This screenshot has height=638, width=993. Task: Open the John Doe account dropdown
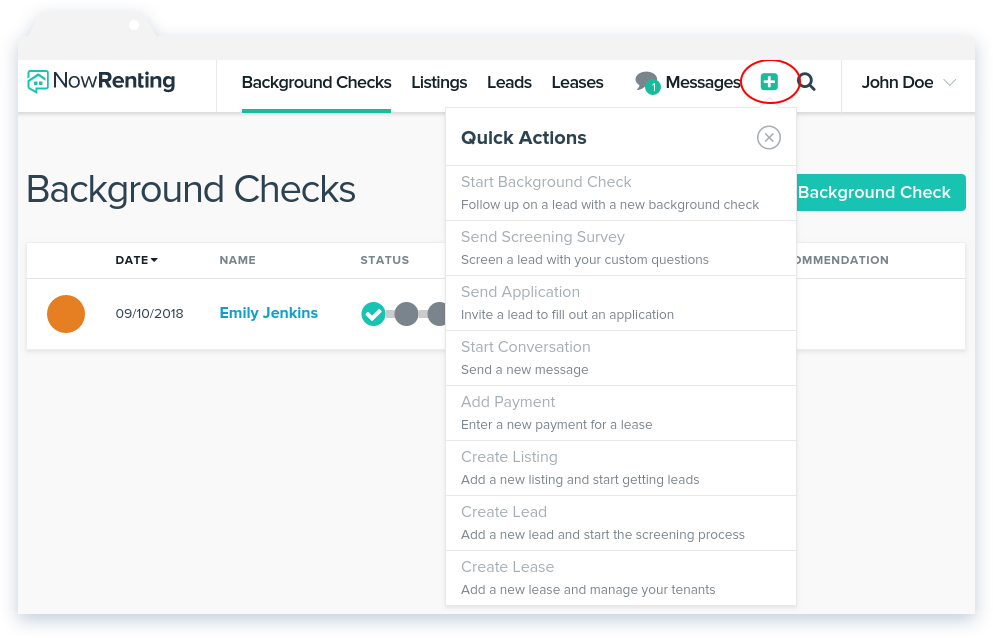pyautogui.click(x=908, y=82)
